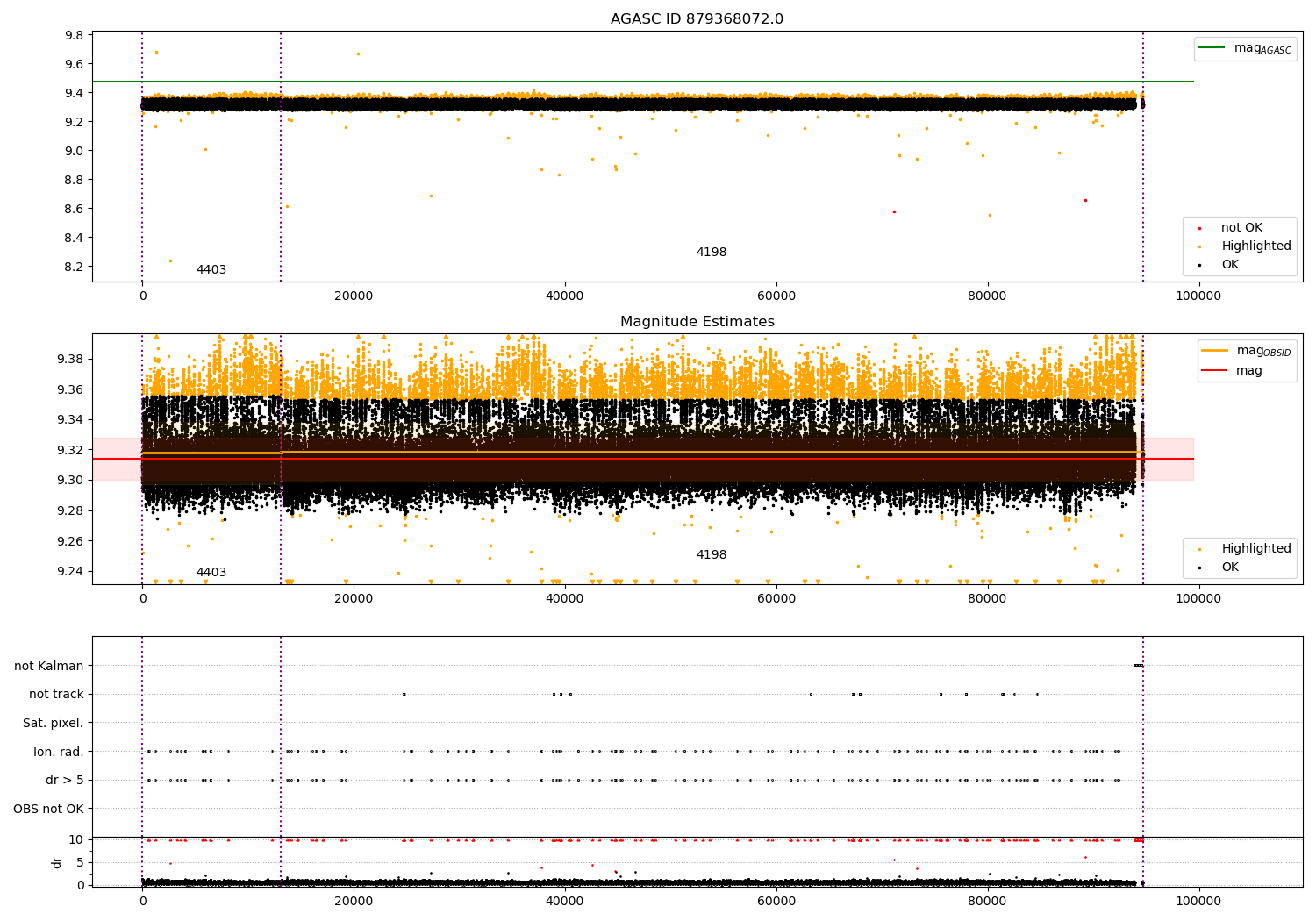The width and height of the screenshot is (1316, 921).
Task: Click the orange mag OBSID legend entry
Action: pos(1216,351)
